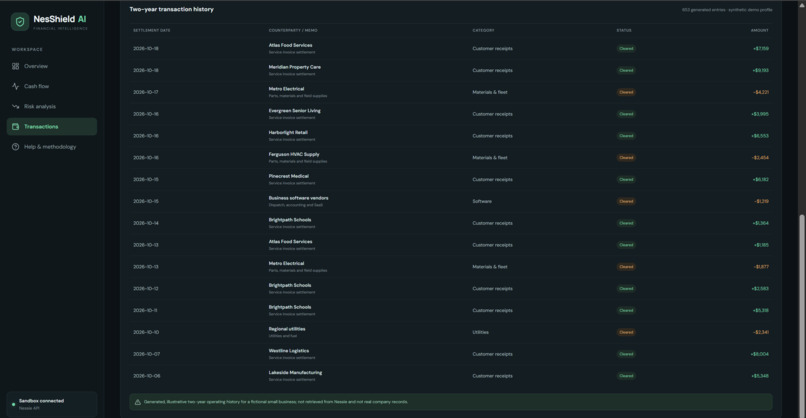Viewport: 806px width, 418px height.
Task: Click Brightpath Schools on 2026-10-11
Action: [x=290, y=307]
